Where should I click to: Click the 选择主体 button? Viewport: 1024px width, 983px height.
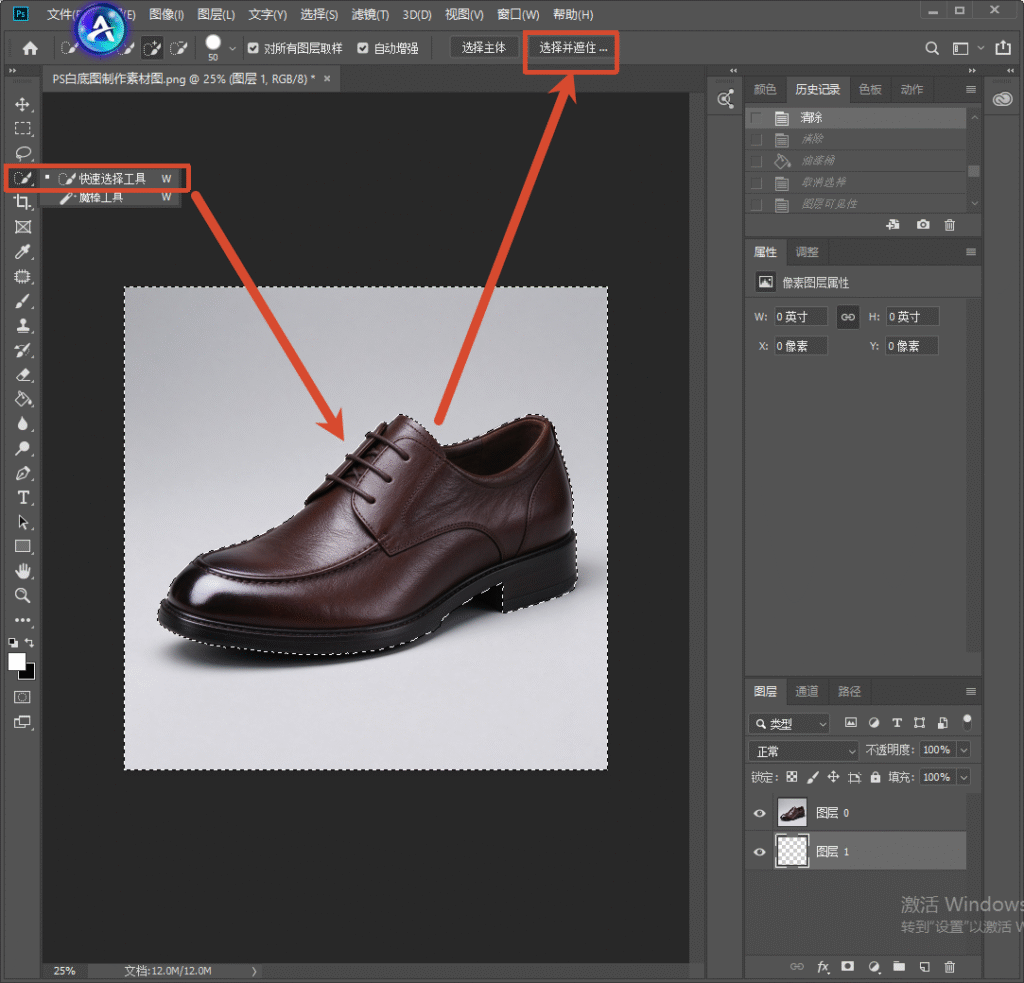click(483, 48)
